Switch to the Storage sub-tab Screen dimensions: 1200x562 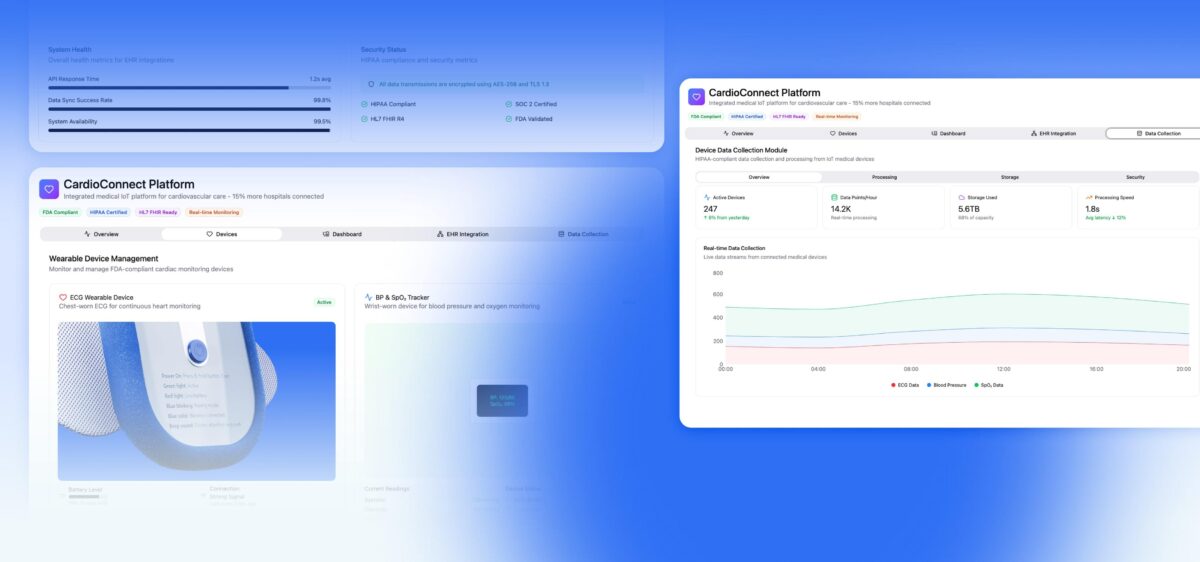click(x=1010, y=177)
